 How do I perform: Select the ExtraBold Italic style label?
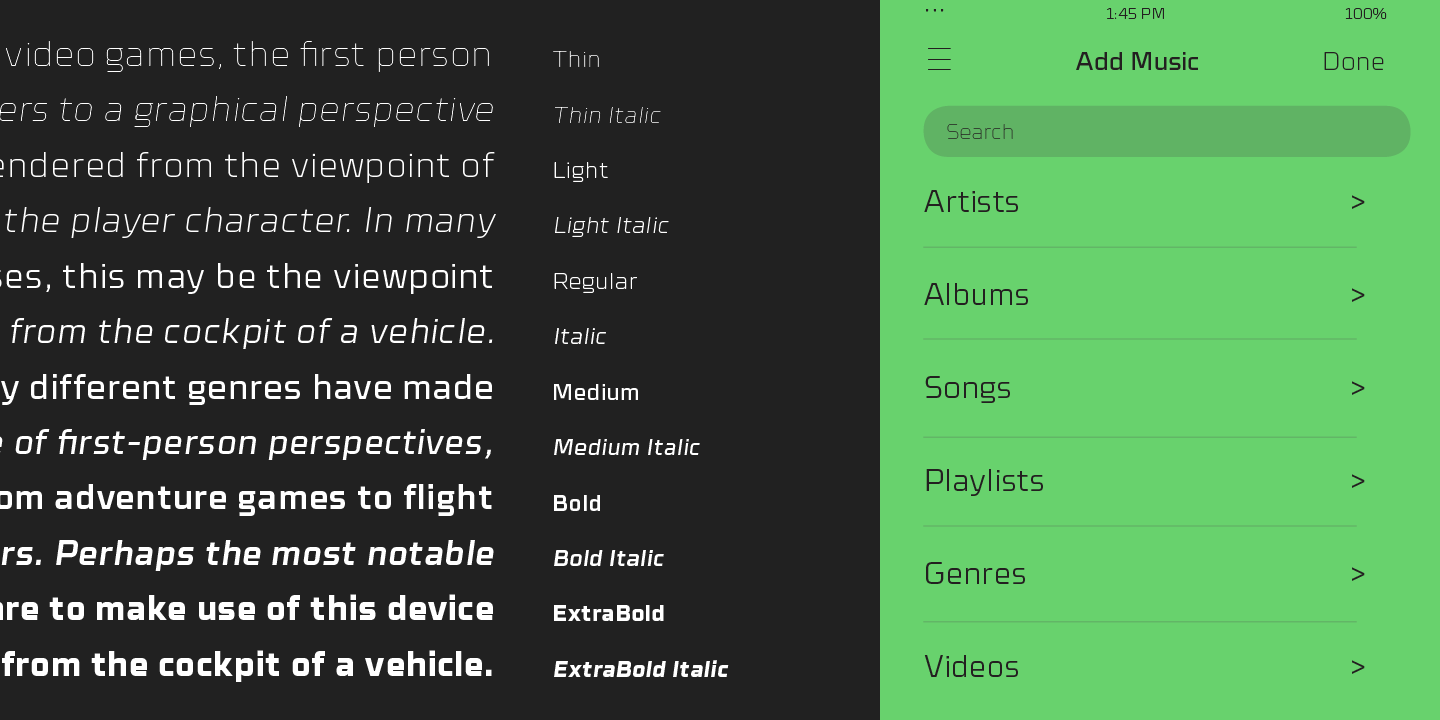[x=640, y=669]
